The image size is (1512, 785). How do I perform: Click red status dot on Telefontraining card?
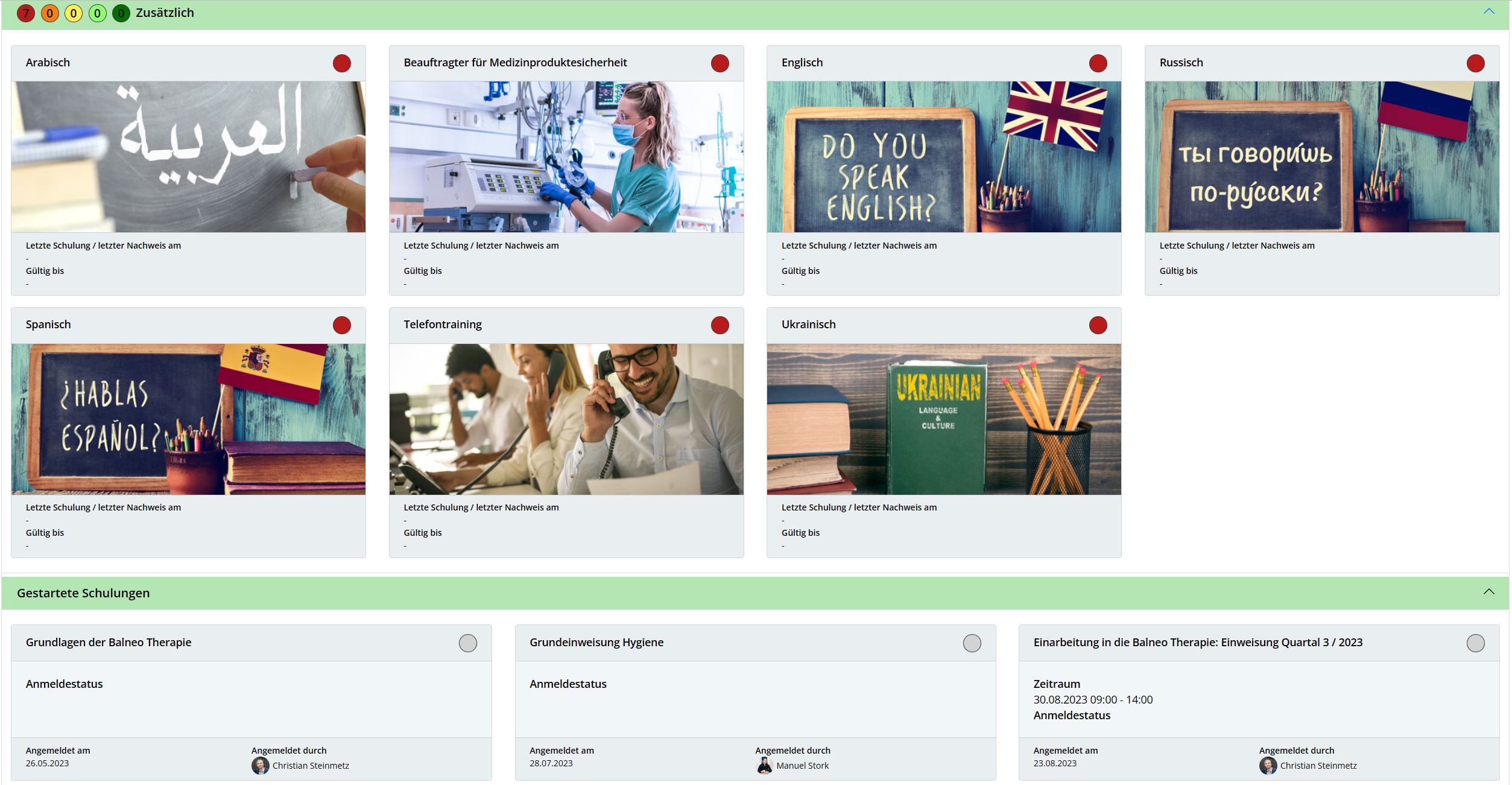coord(720,325)
